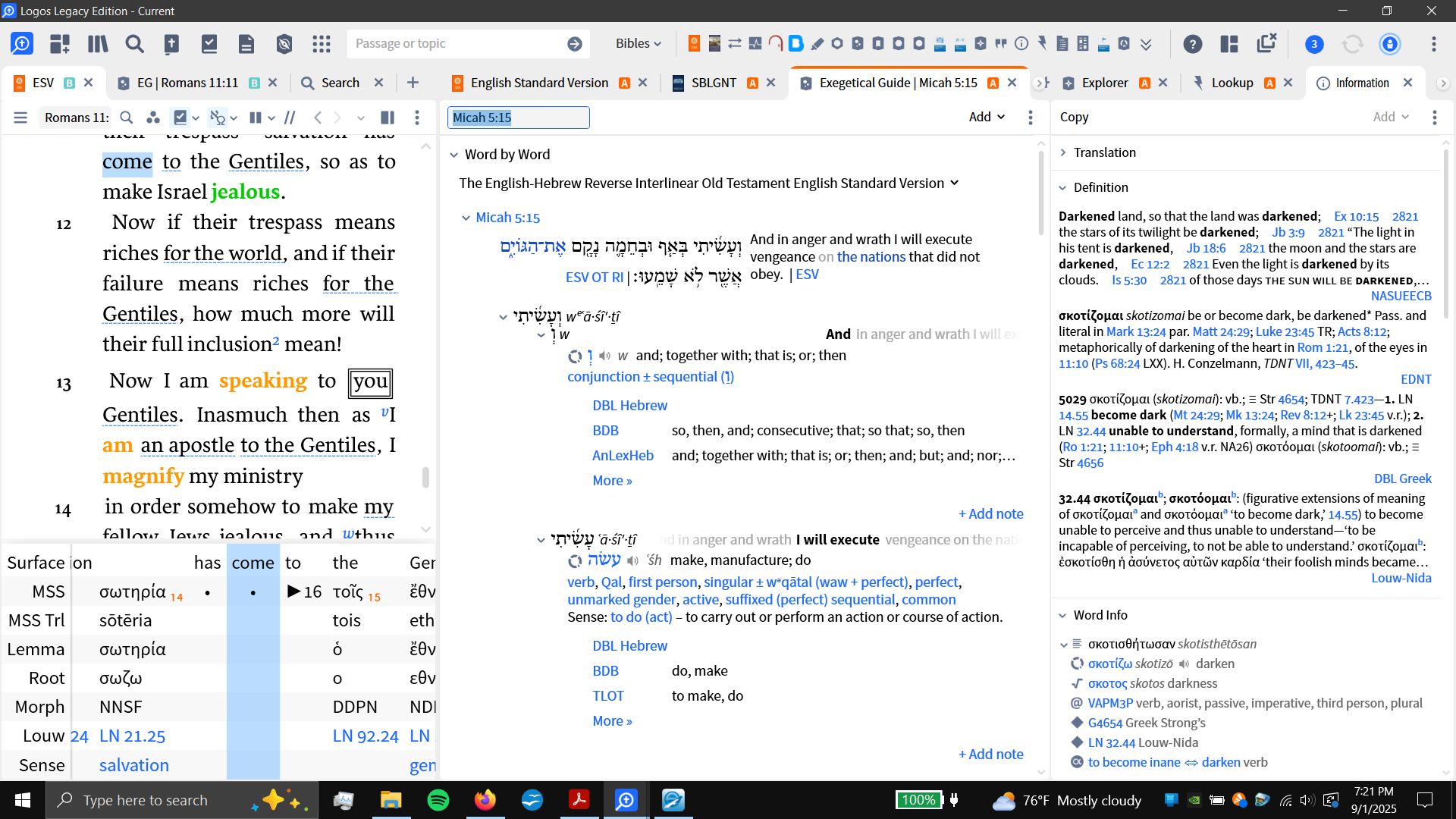Switch to the Explorer tab
This screenshot has width=1456, height=819.
click(x=1105, y=83)
